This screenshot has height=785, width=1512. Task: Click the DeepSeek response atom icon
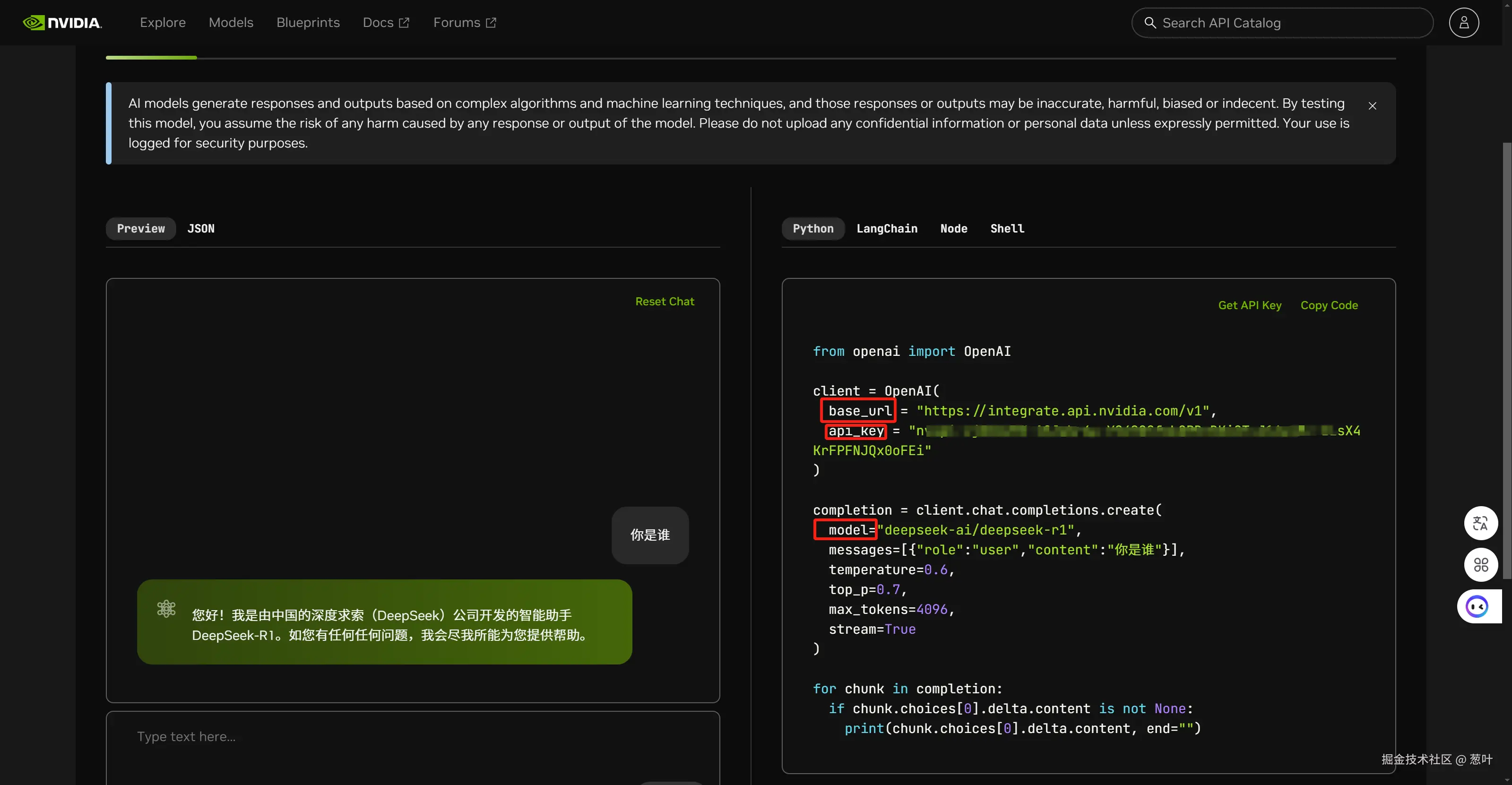tap(166, 609)
